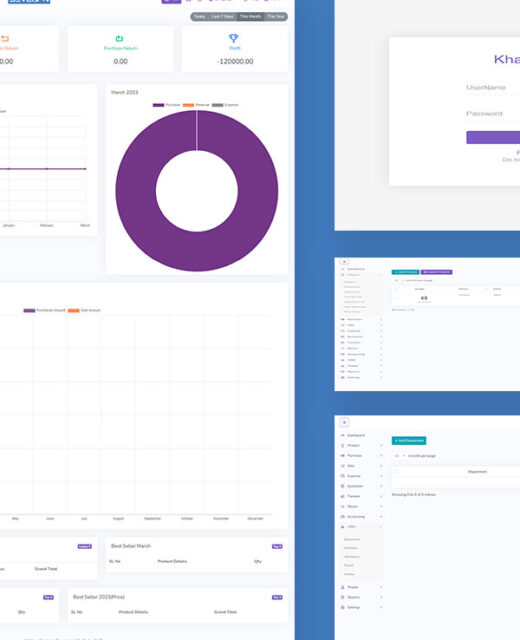Click Settings icon in Add Department page sidebar
Viewport: 520px width, 640px height.
tap(343, 607)
